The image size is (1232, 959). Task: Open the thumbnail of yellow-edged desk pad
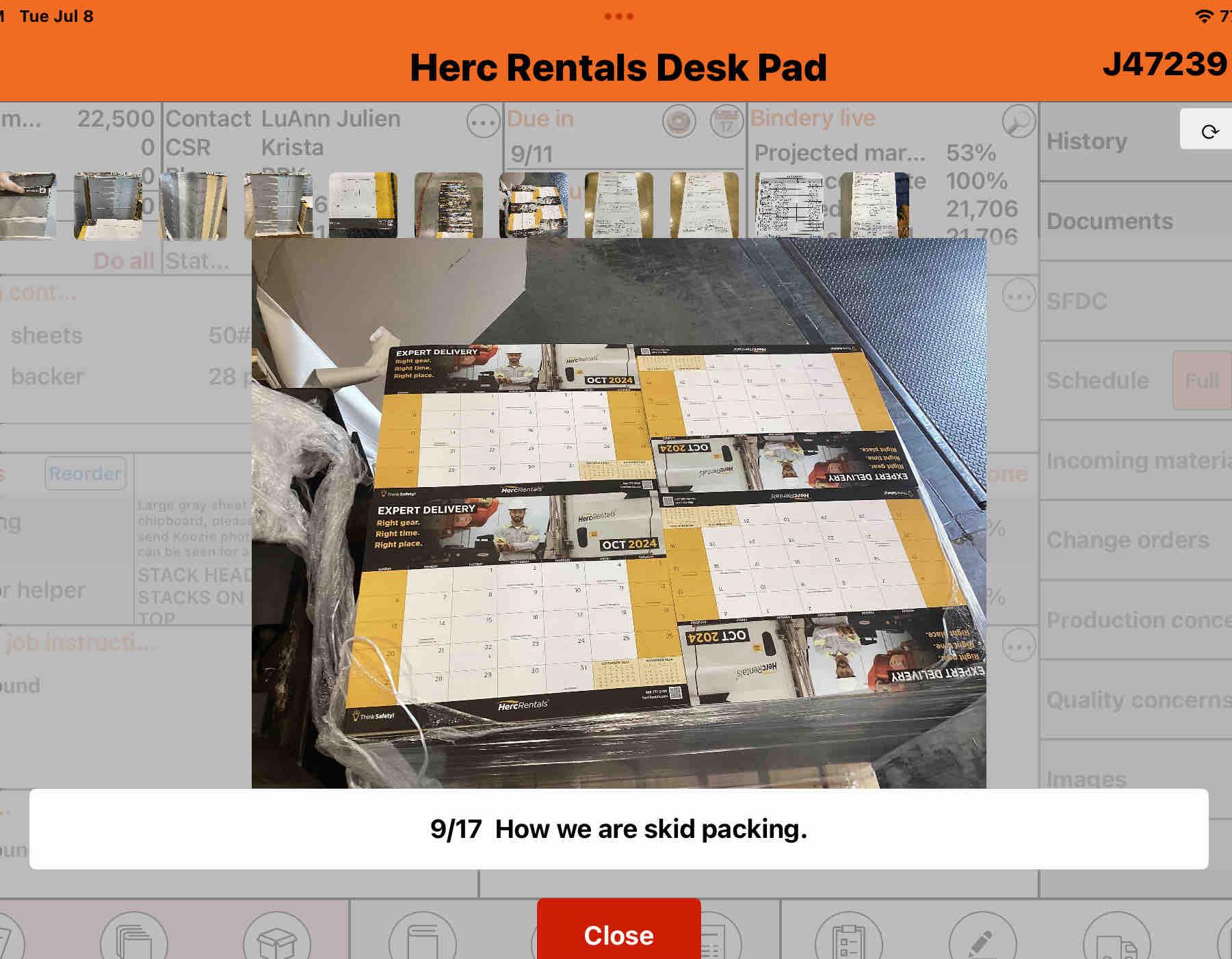point(363,205)
